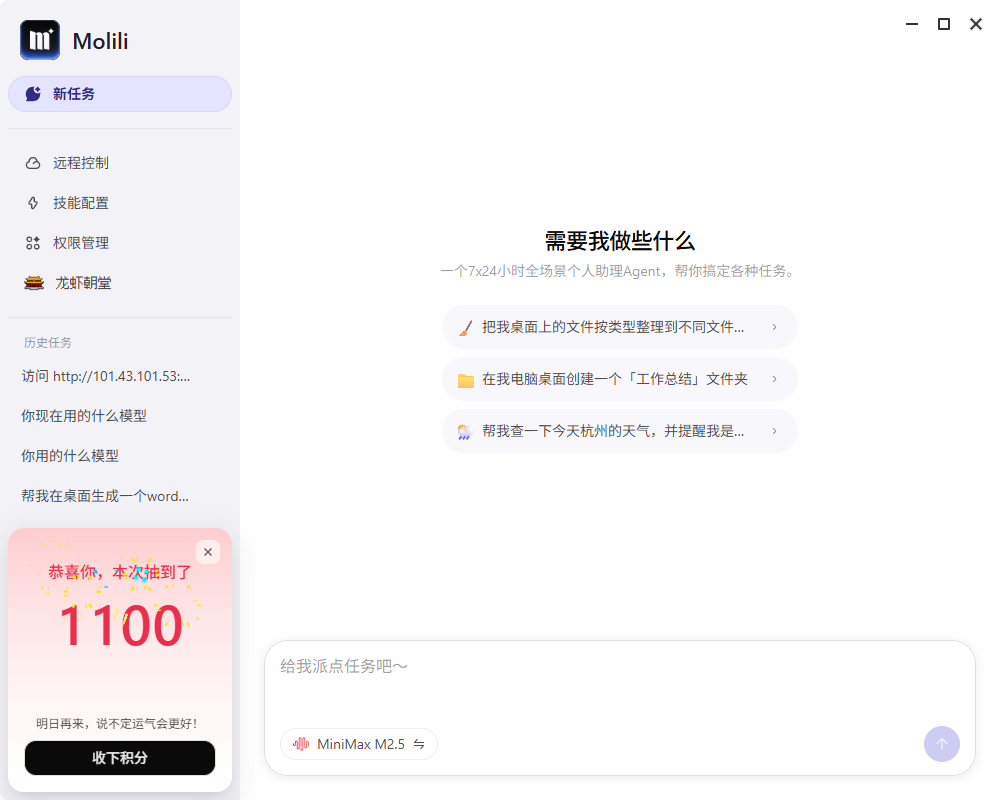This screenshot has width=1000, height=800.
Task: Click the 收下积分 button
Action: coord(120,758)
